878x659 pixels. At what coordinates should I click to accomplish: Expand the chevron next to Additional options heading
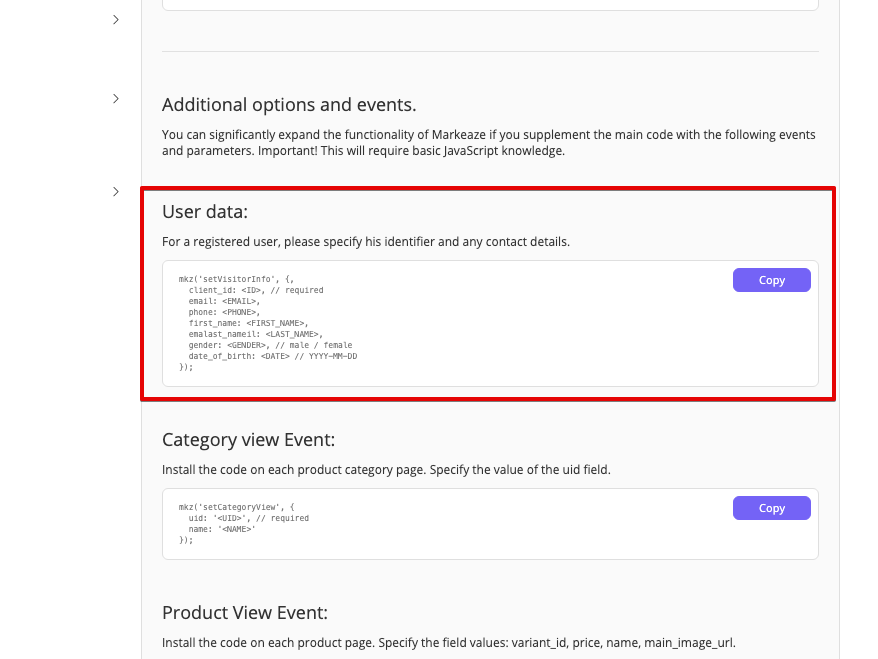[x=116, y=98]
